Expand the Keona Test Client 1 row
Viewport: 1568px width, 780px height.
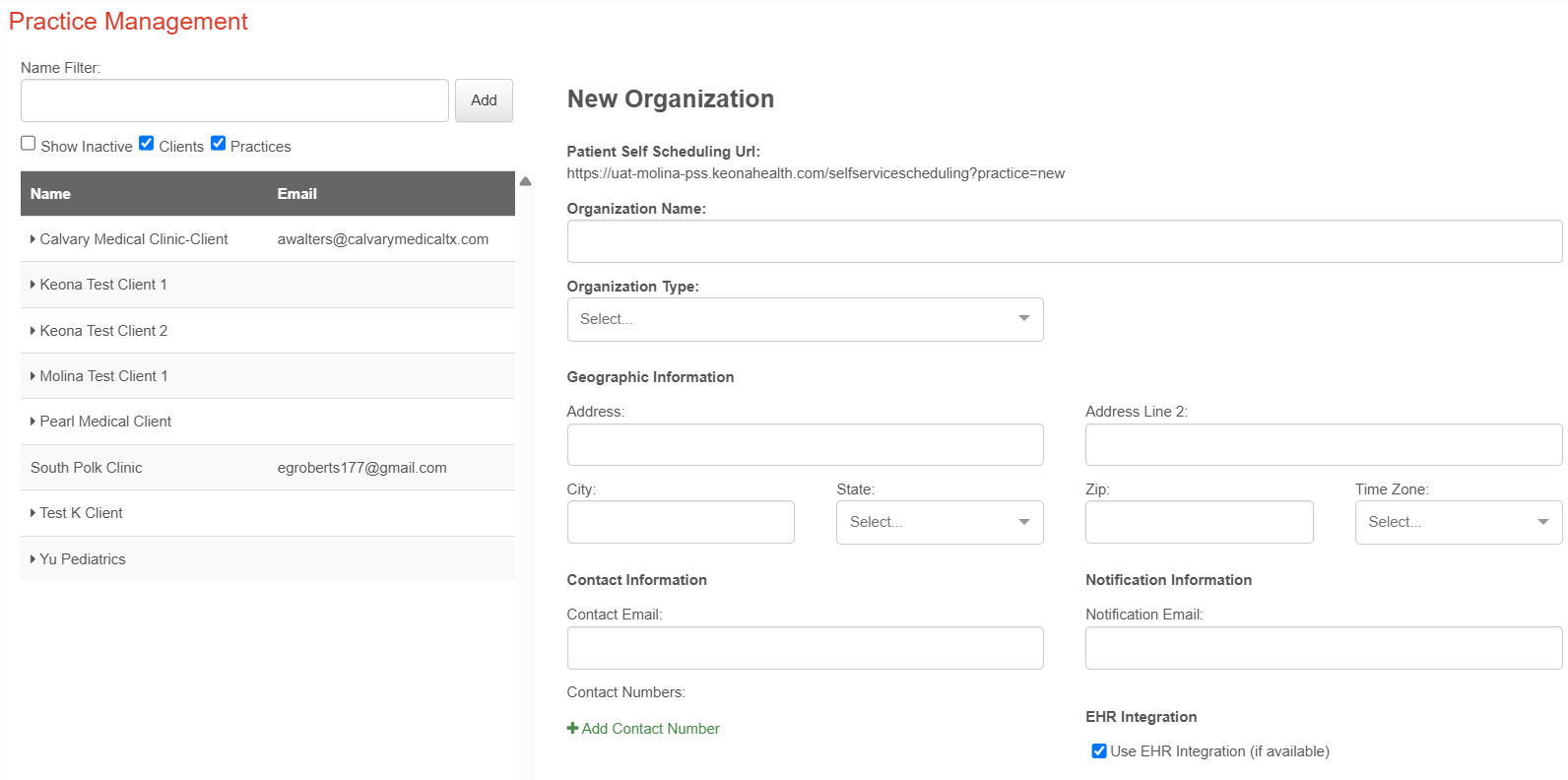pos(33,285)
